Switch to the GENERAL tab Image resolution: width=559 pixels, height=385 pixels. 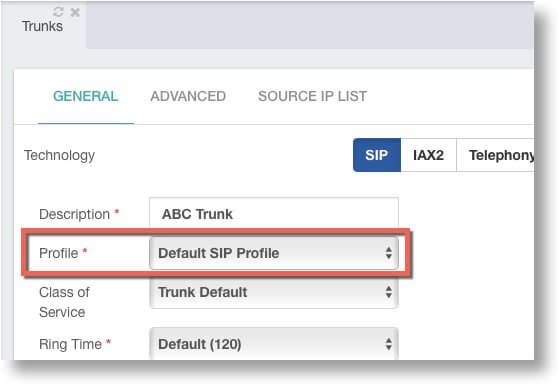pyautogui.click(x=86, y=96)
